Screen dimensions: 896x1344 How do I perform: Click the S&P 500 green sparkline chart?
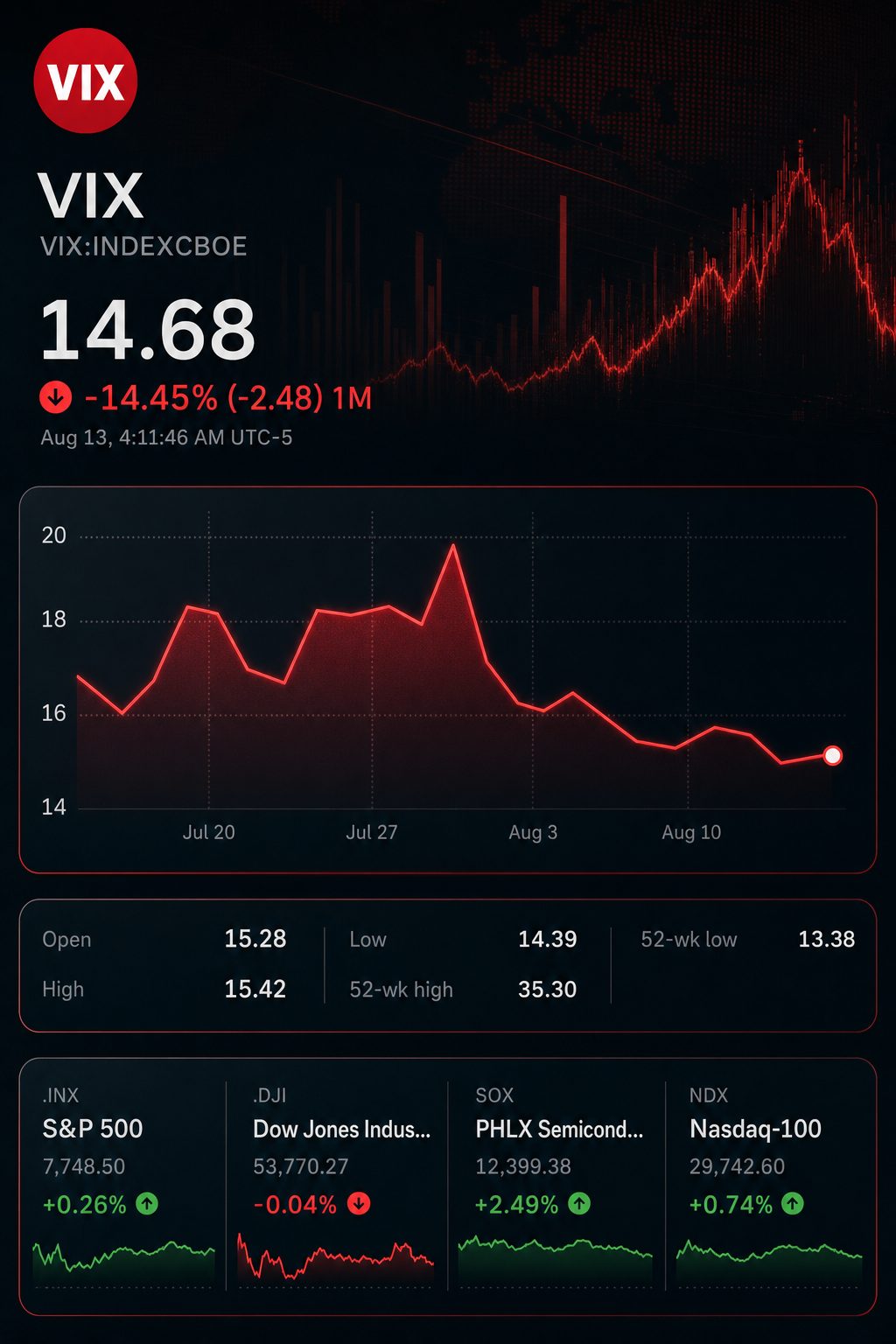pos(123,1262)
